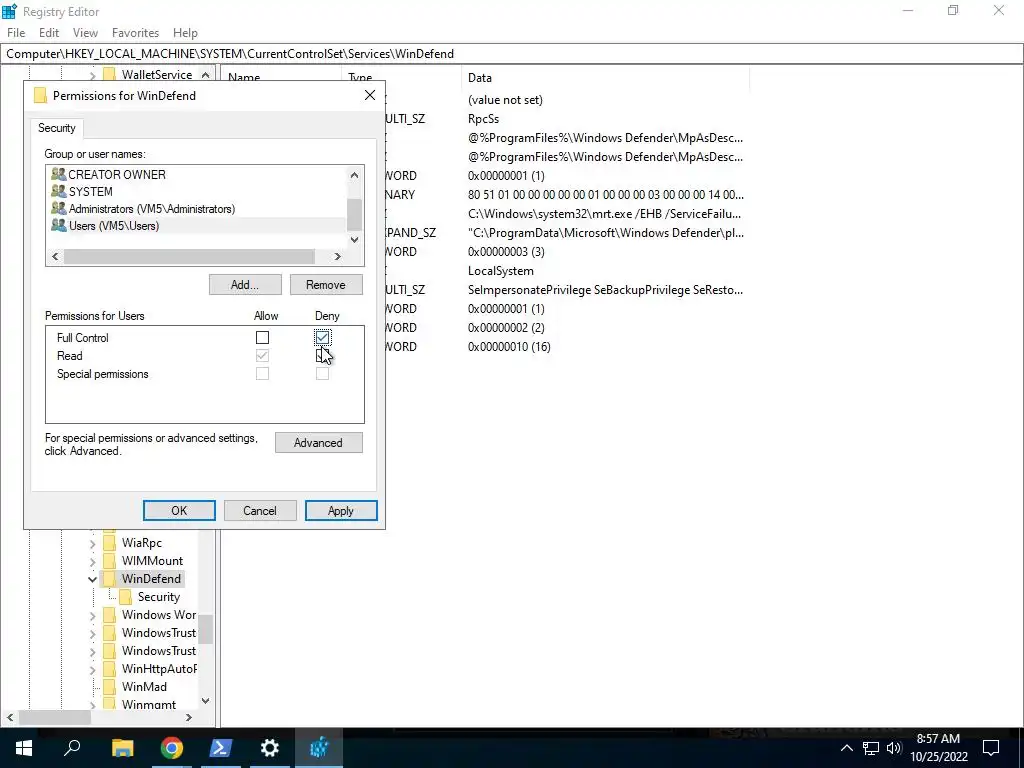Open File Explorer from taskbar
The width and height of the screenshot is (1024, 768).
tap(122, 748)
